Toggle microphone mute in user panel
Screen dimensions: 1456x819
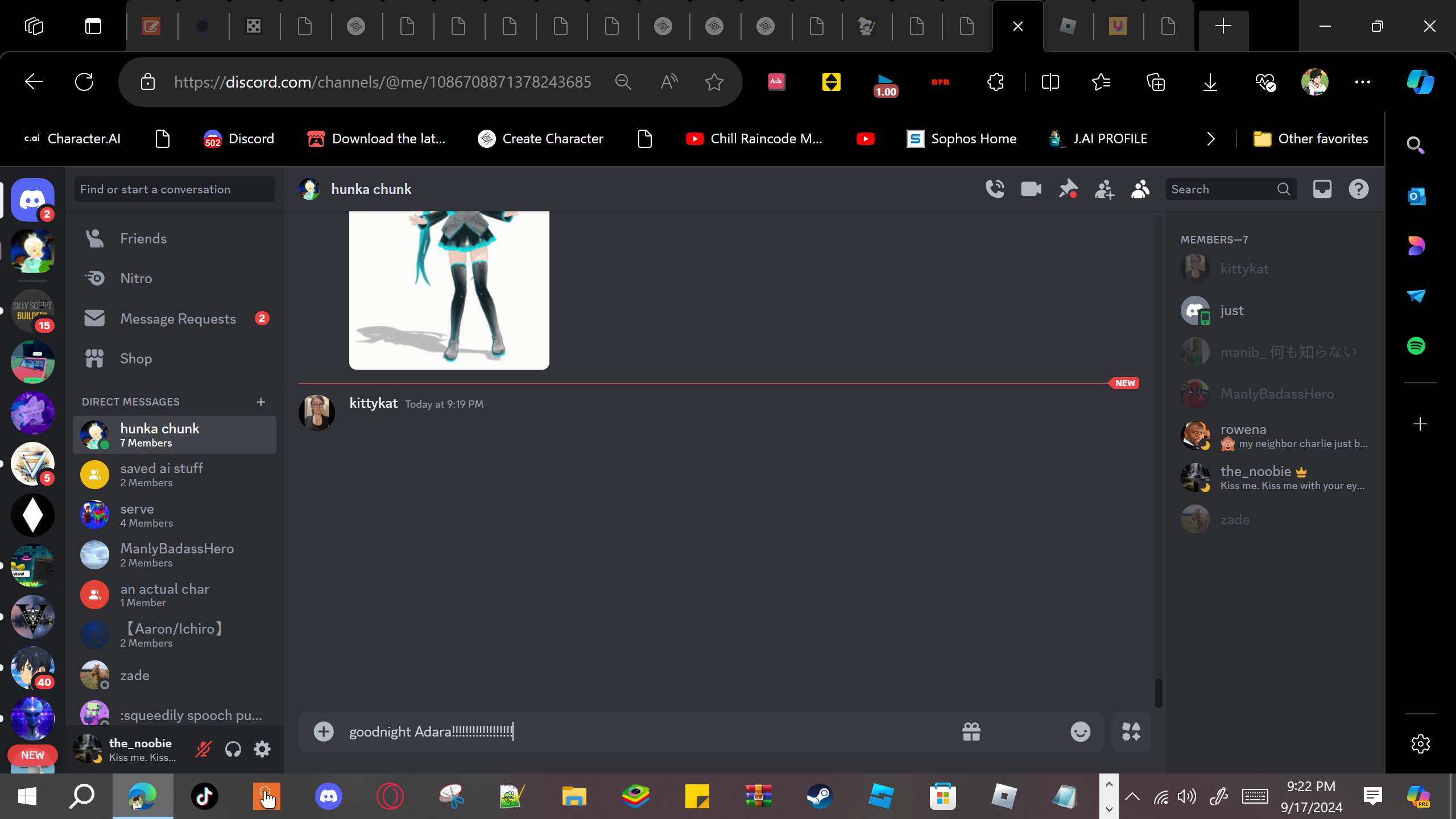203,749
